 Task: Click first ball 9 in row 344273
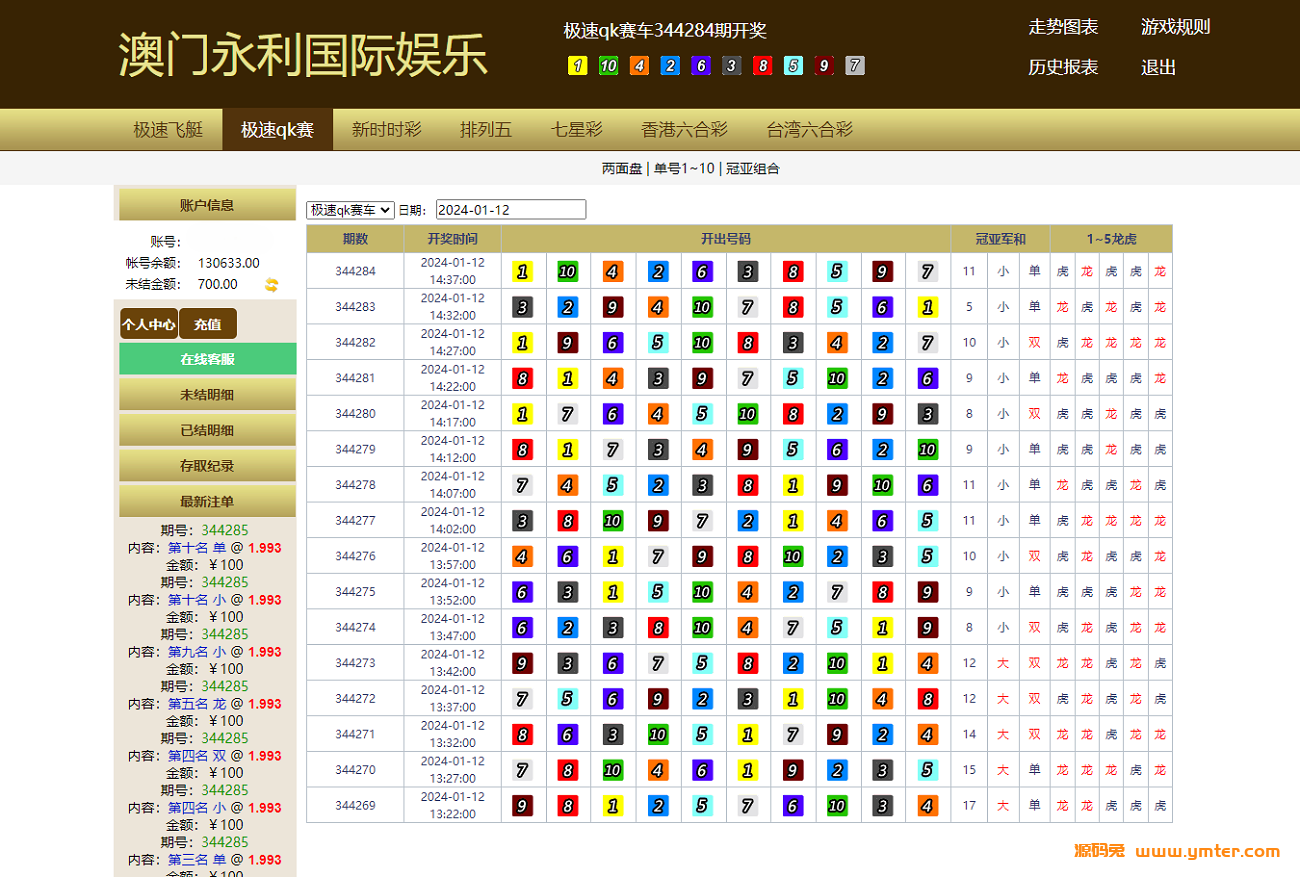tap(522, 663)
